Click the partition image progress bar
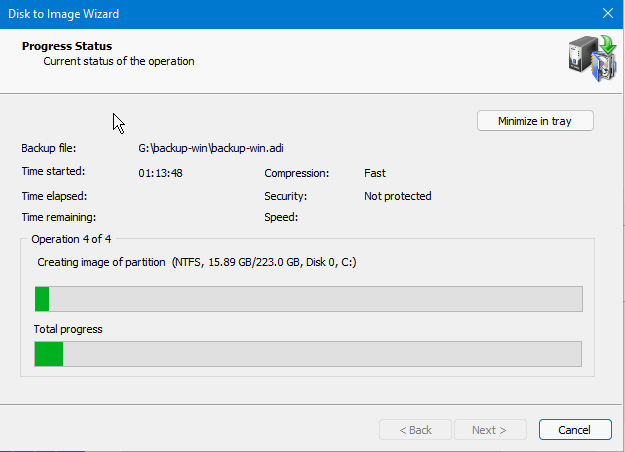 coord(309,299)
